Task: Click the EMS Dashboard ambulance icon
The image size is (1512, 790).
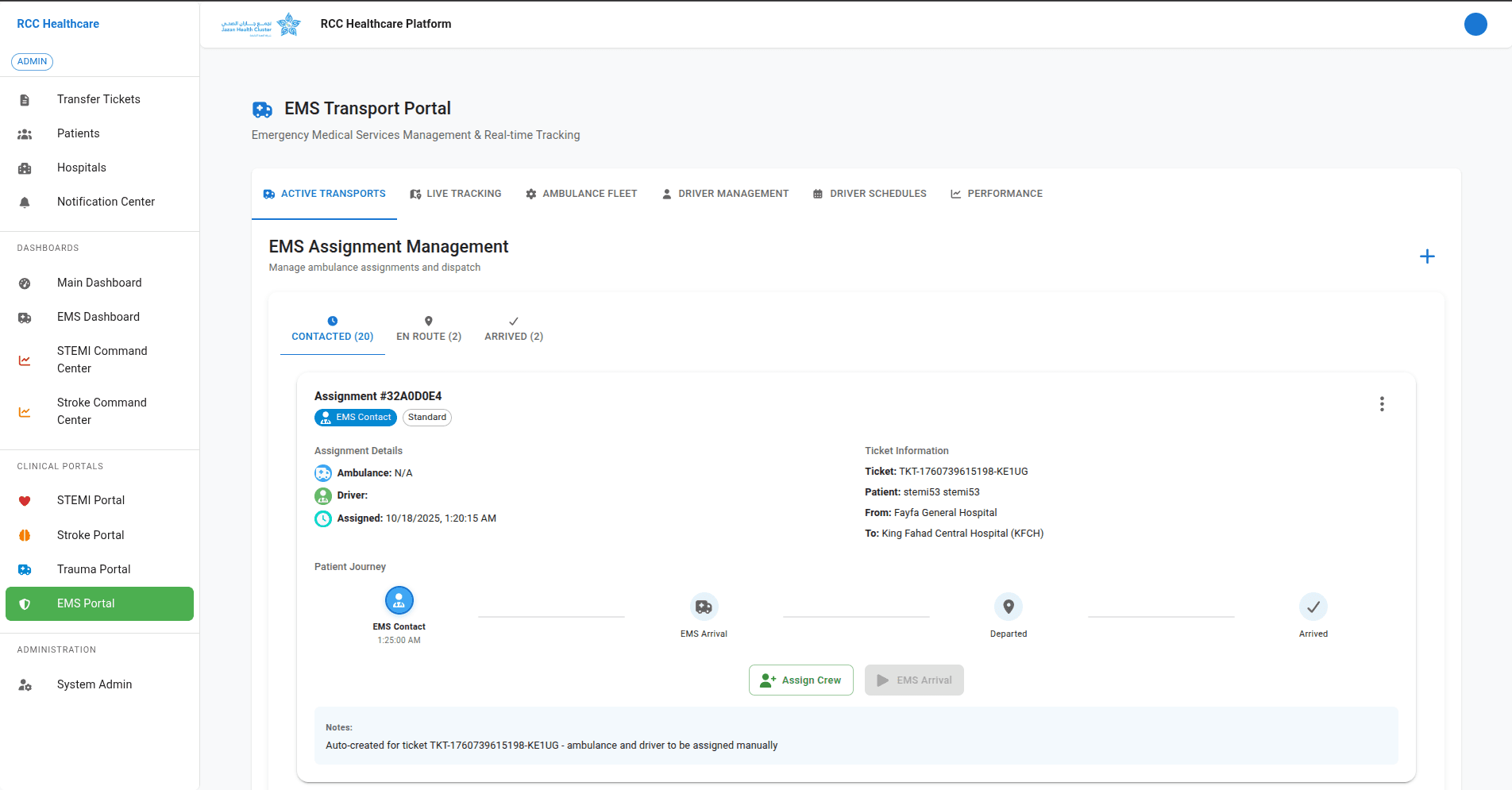Action: (x=25, y=317)
